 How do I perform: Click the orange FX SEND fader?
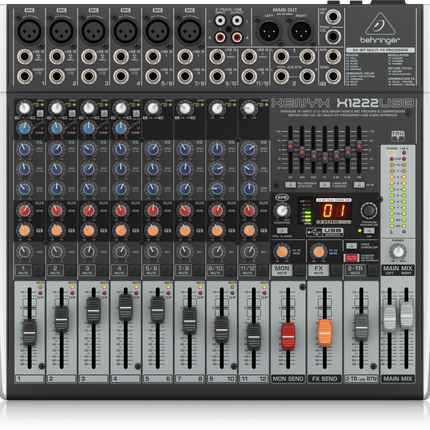click(x=325, y=333)
